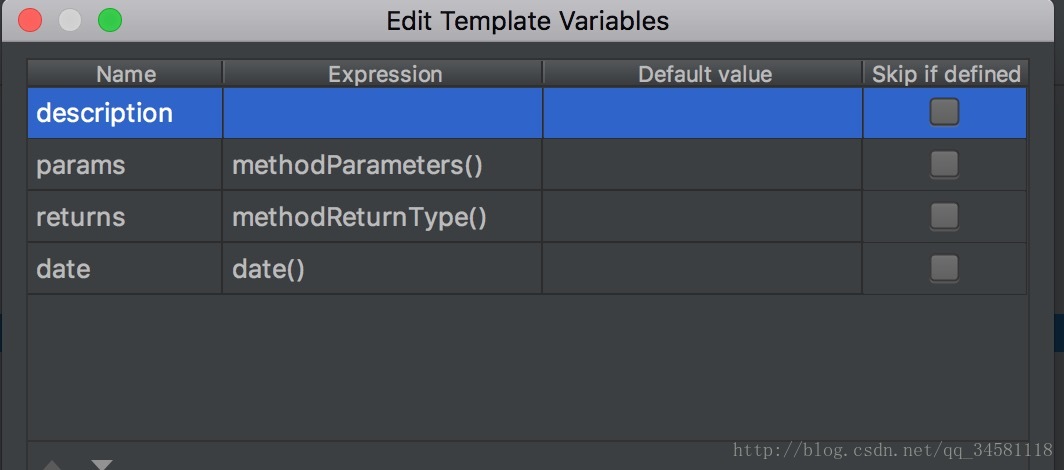The width and height of the screenshot is (1064, 470).
Task: Click the Expression column header
Action: (384, 74)
